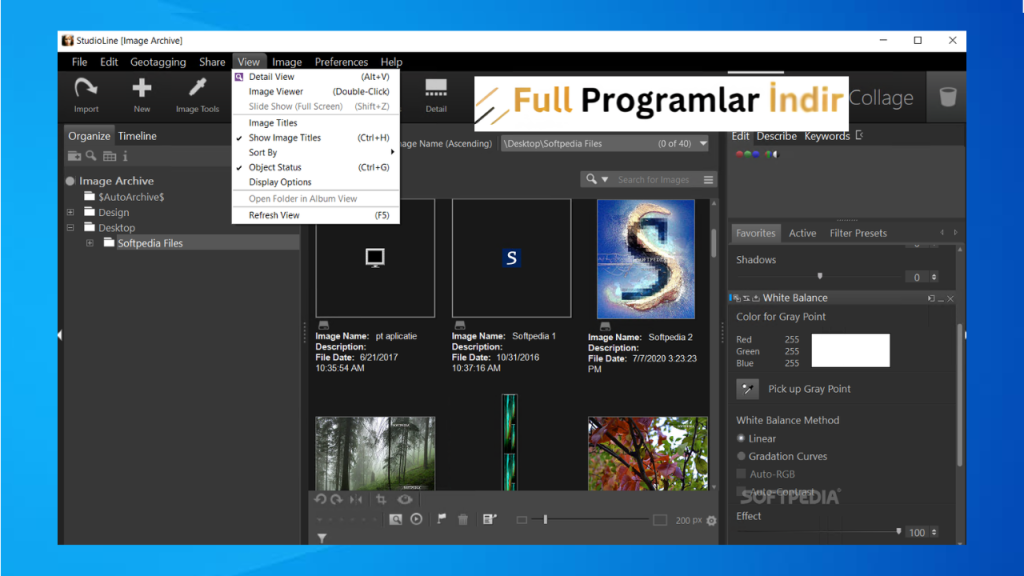The image size is (1024, 576).
Task: Select the Linear white balance method
Action: point(741,438)
